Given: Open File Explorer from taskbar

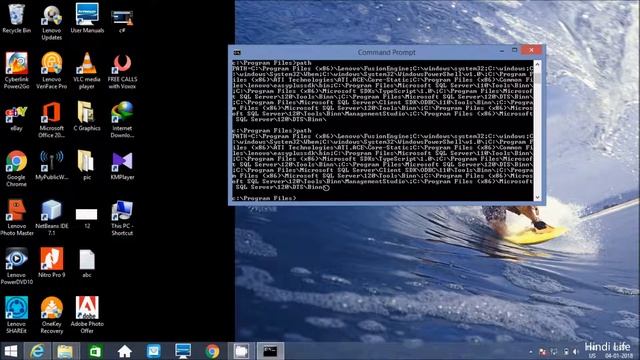Looking at the screenshot, I should point(65,351).
